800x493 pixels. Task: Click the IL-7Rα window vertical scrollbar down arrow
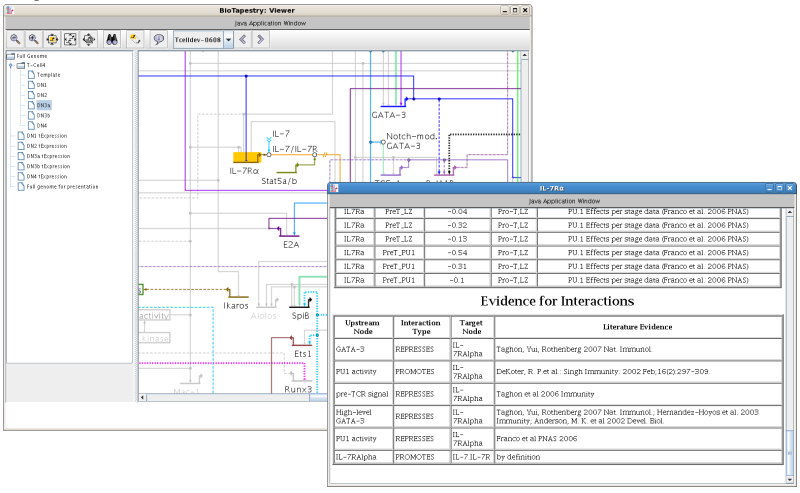click(x=790, y=480)
